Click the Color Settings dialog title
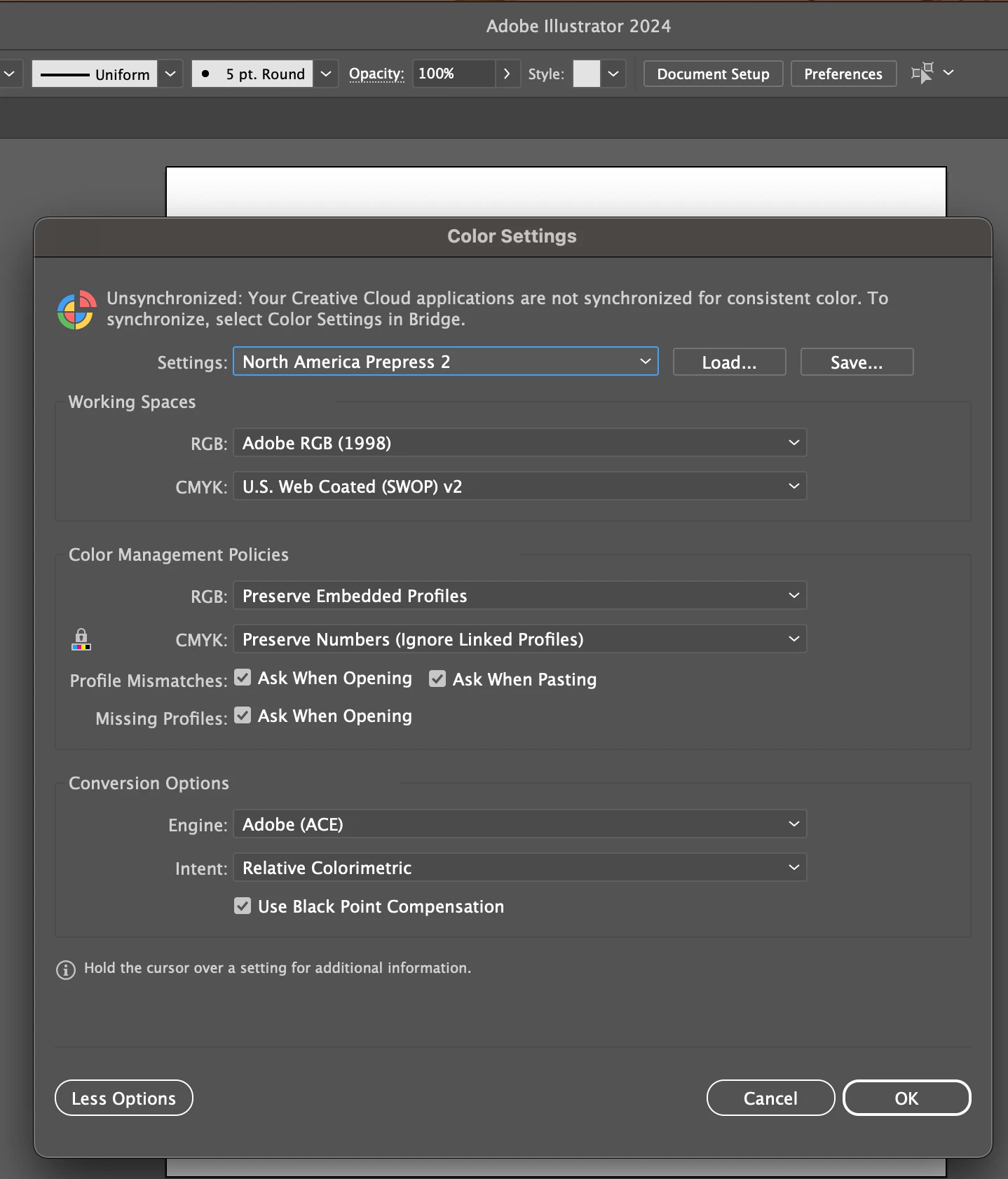Viewport: 1008px width, 1179px height. [x=512, y=236]
